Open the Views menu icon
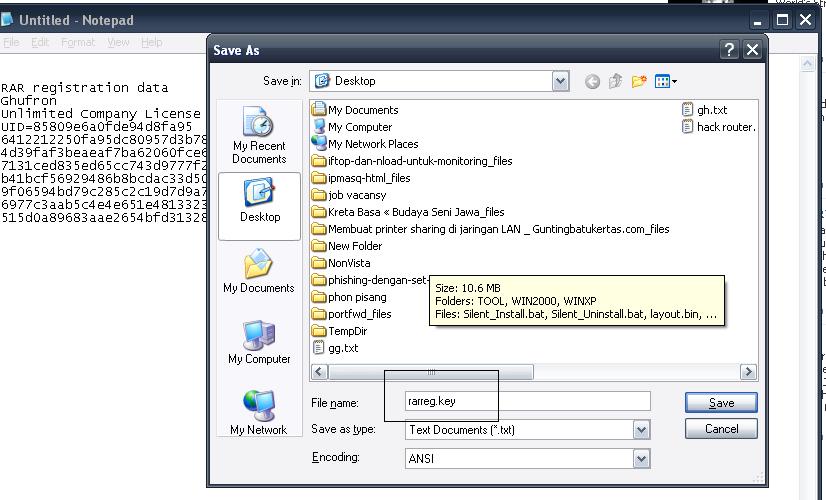This screenshot has width=826, height=500. point(665,81)
